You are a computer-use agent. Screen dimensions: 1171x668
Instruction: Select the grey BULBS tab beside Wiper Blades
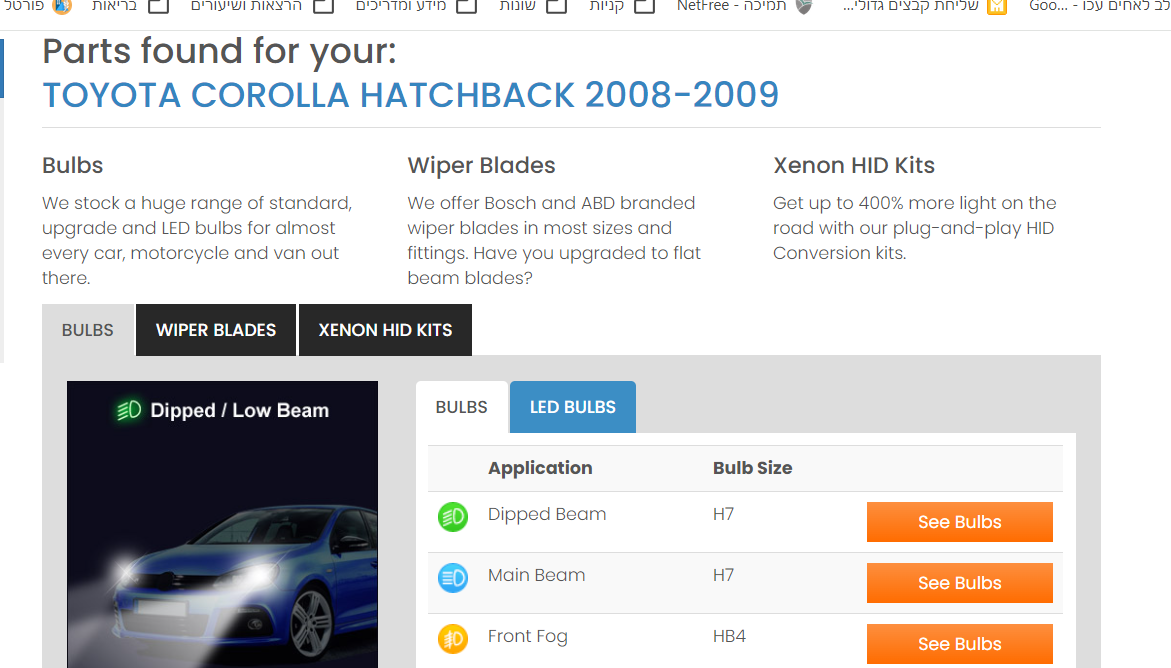tap(88, 330)
